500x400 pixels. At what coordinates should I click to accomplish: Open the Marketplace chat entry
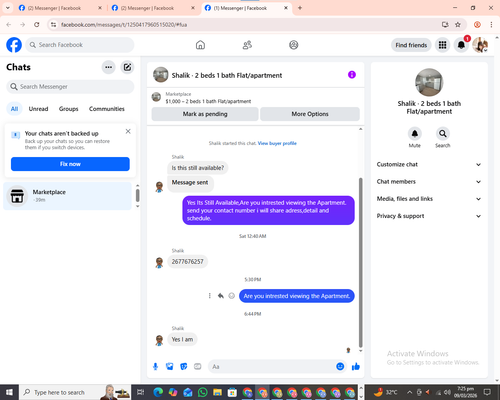coord(68,196)
